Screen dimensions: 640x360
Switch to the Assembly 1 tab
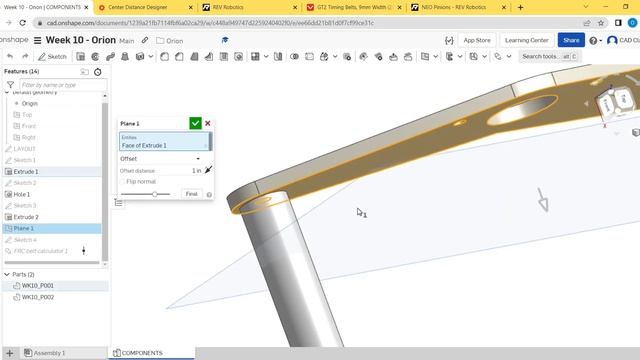[x=44, y=353]
